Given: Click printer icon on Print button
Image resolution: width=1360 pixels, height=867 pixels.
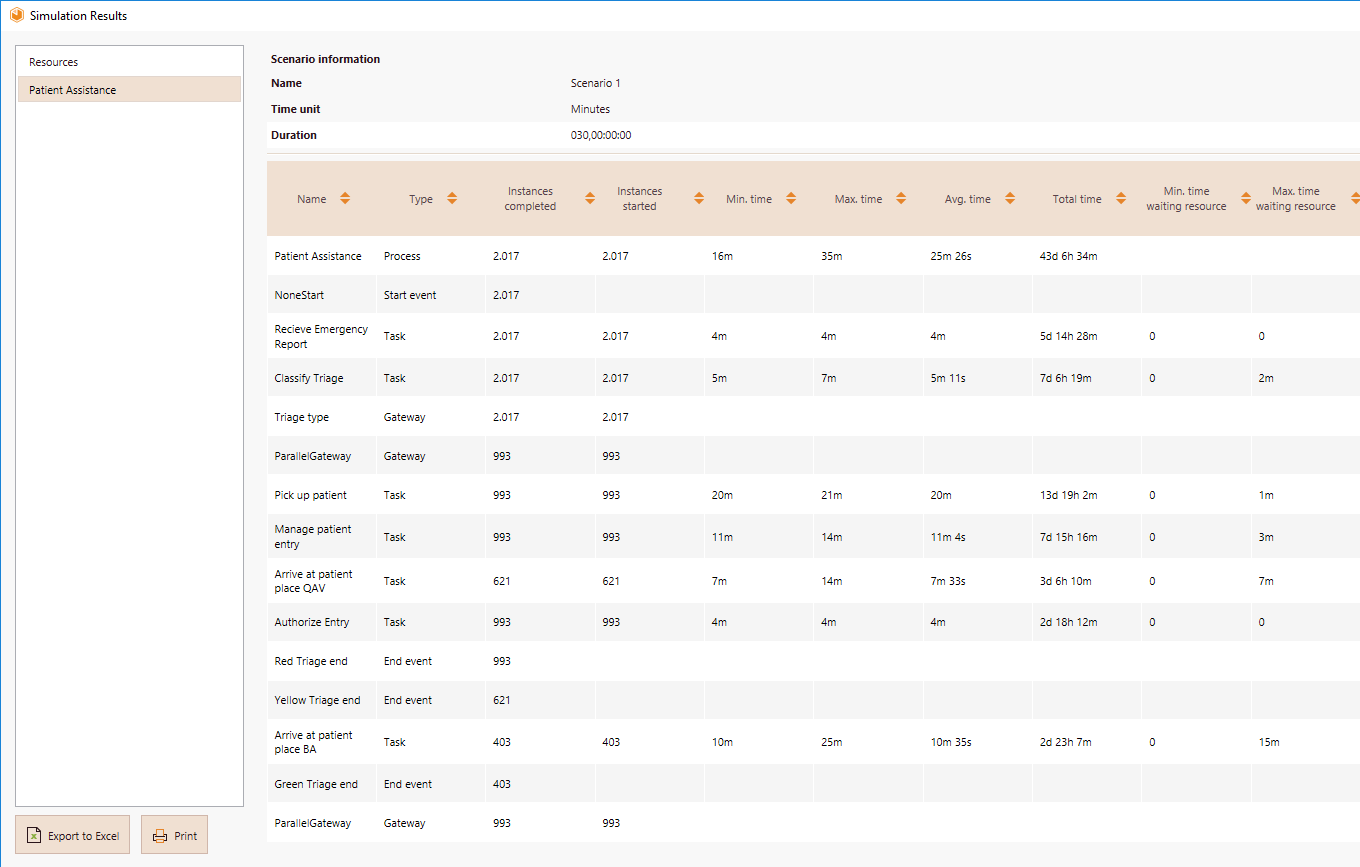Looking at the screenshot, I should click(x=160, y=836).
